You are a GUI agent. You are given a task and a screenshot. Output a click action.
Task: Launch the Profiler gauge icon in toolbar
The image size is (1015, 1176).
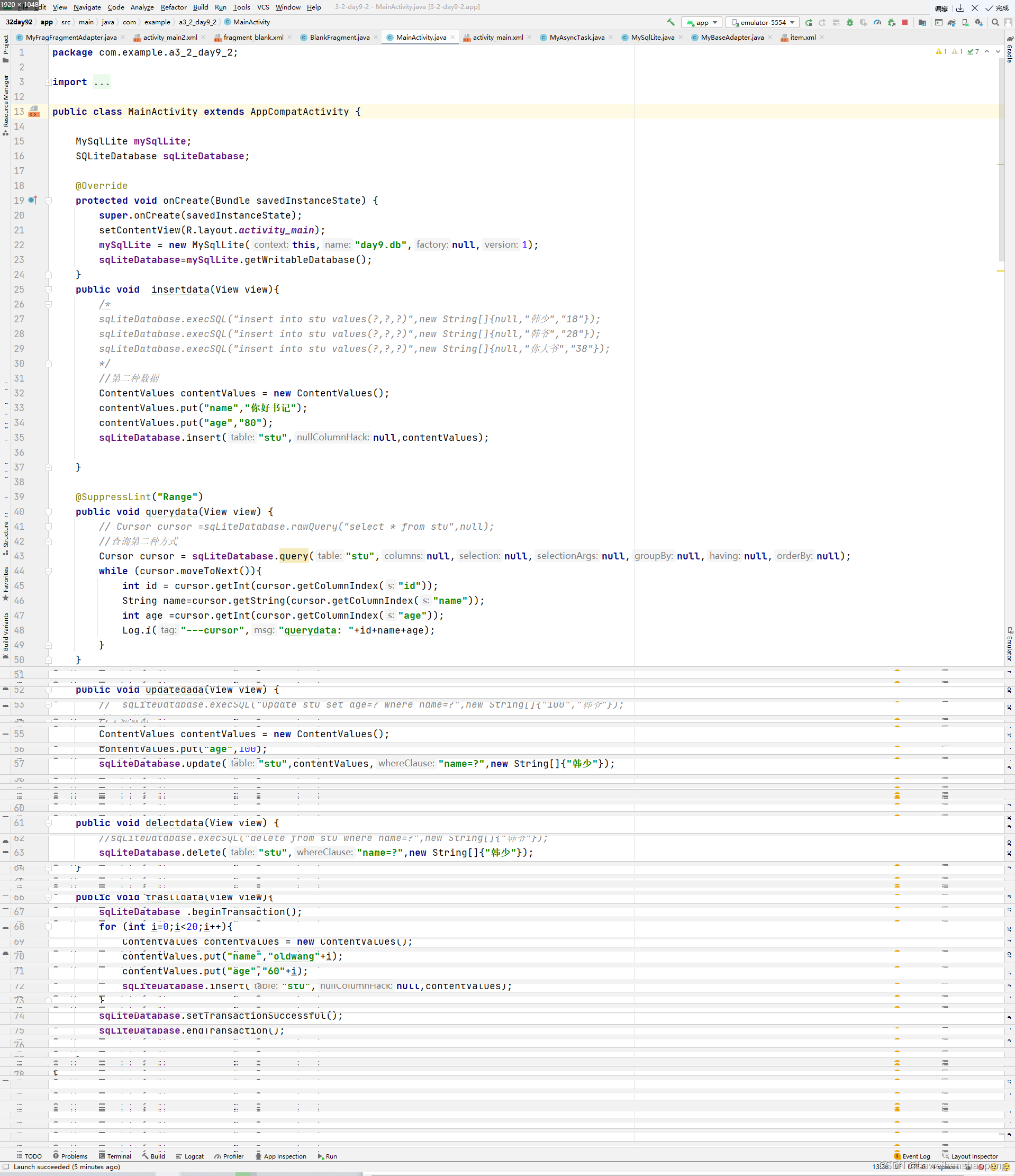tap(878, 22)
